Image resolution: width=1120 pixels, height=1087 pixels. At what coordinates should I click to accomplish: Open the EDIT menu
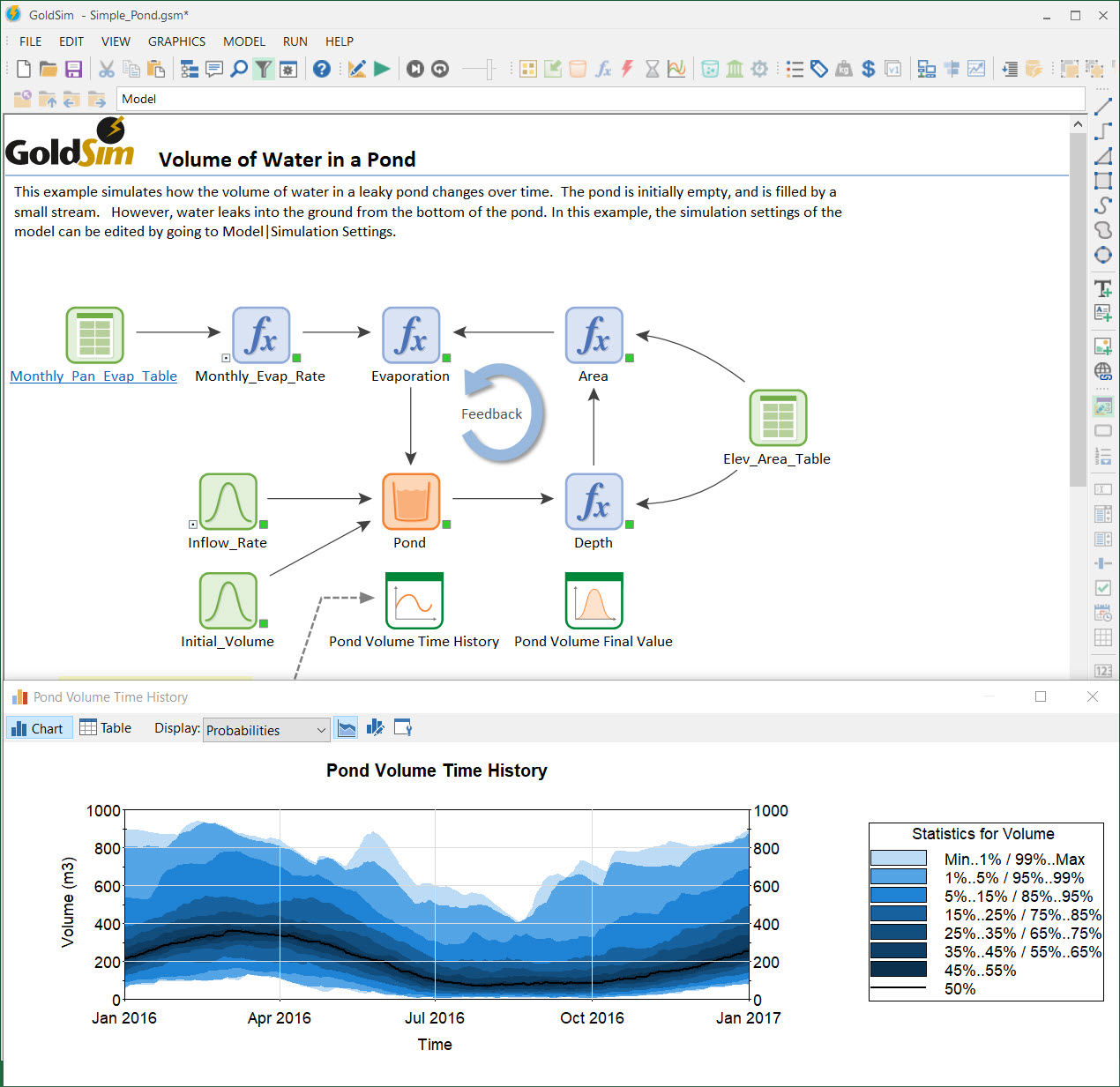[71, 41]
